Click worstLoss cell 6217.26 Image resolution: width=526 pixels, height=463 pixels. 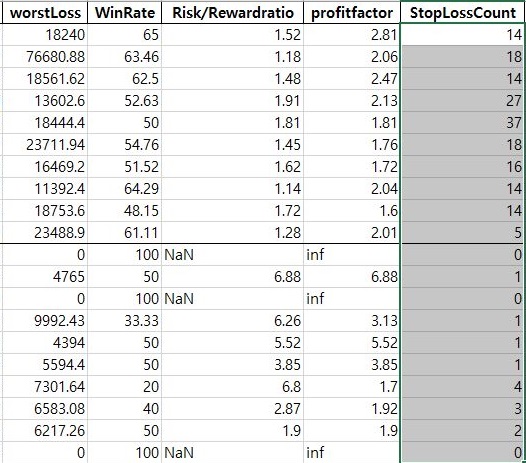[x=45, y=430]
